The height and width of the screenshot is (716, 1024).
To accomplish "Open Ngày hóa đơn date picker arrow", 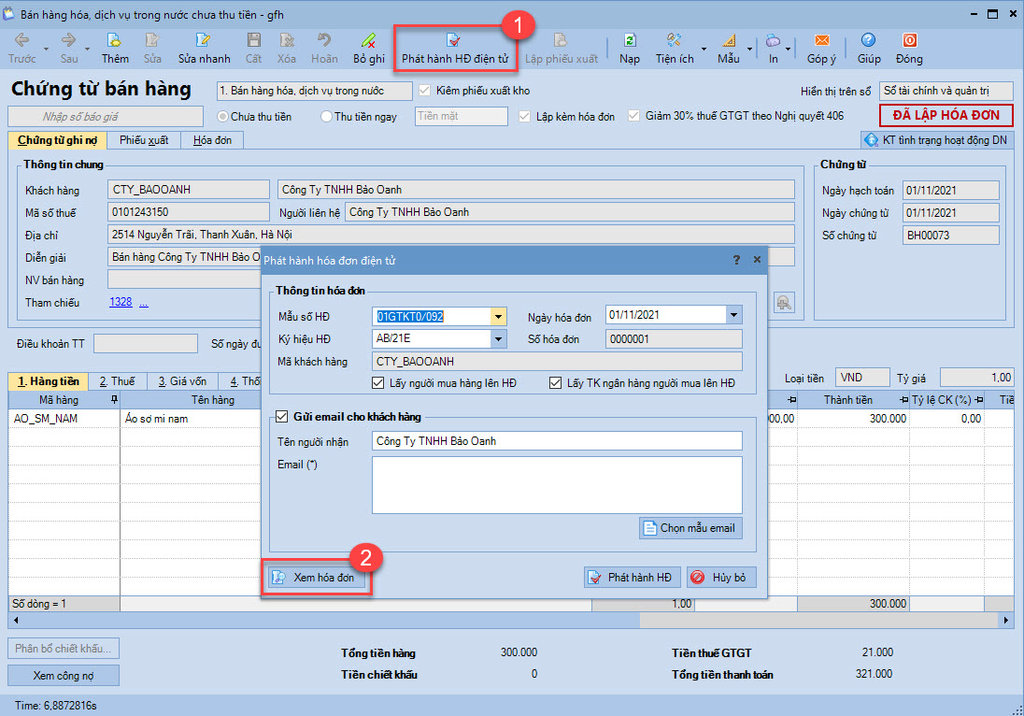I will point(734,315).
